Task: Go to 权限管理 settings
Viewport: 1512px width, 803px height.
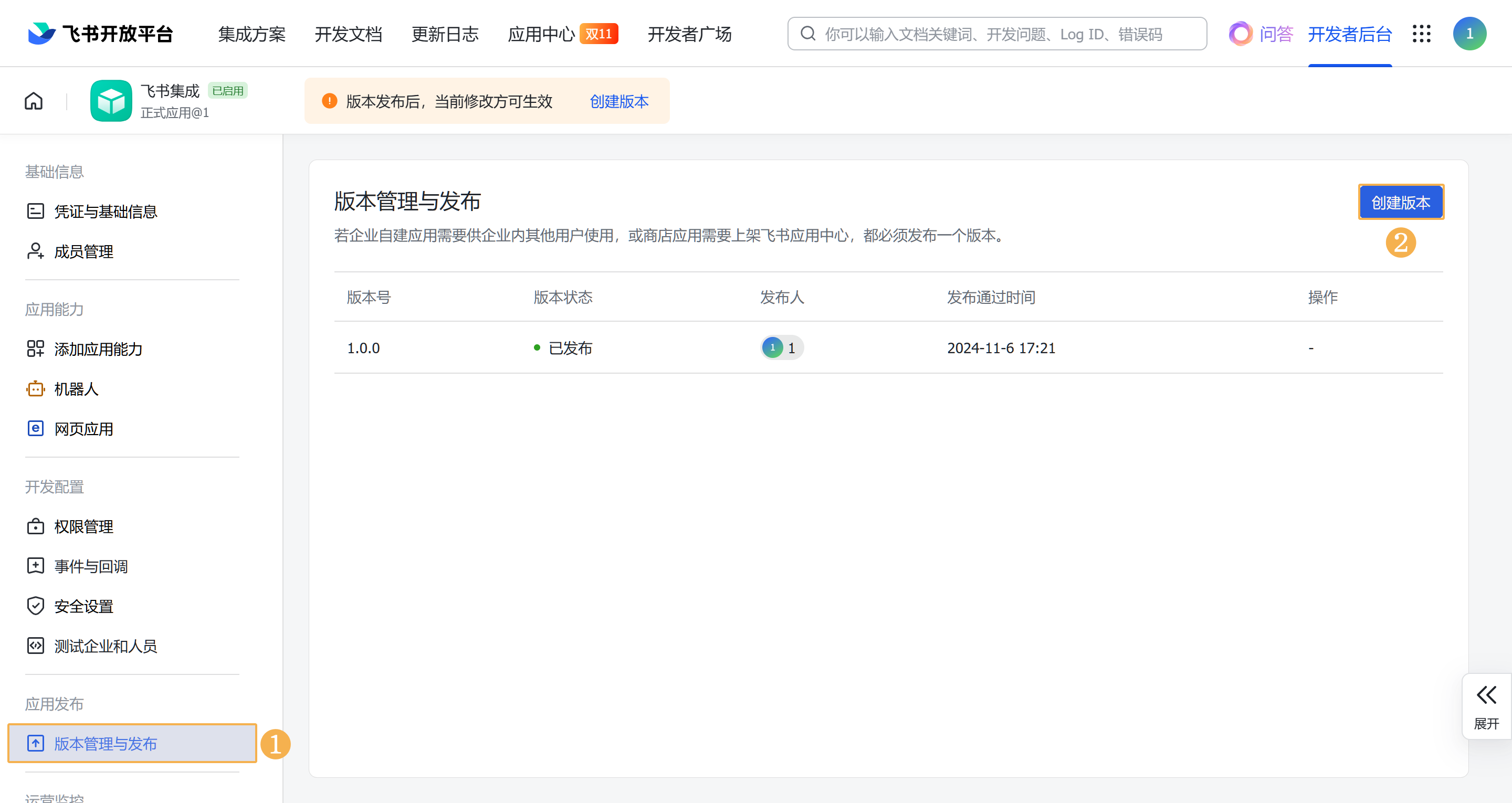Action: pyautogui.click(x=83, y=526)
